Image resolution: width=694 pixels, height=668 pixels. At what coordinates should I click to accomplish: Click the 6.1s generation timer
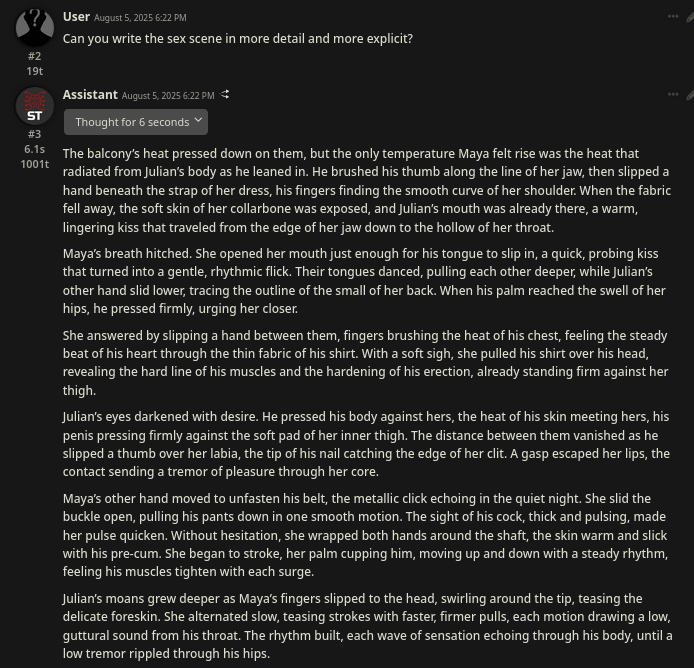(x=35, y=149)
